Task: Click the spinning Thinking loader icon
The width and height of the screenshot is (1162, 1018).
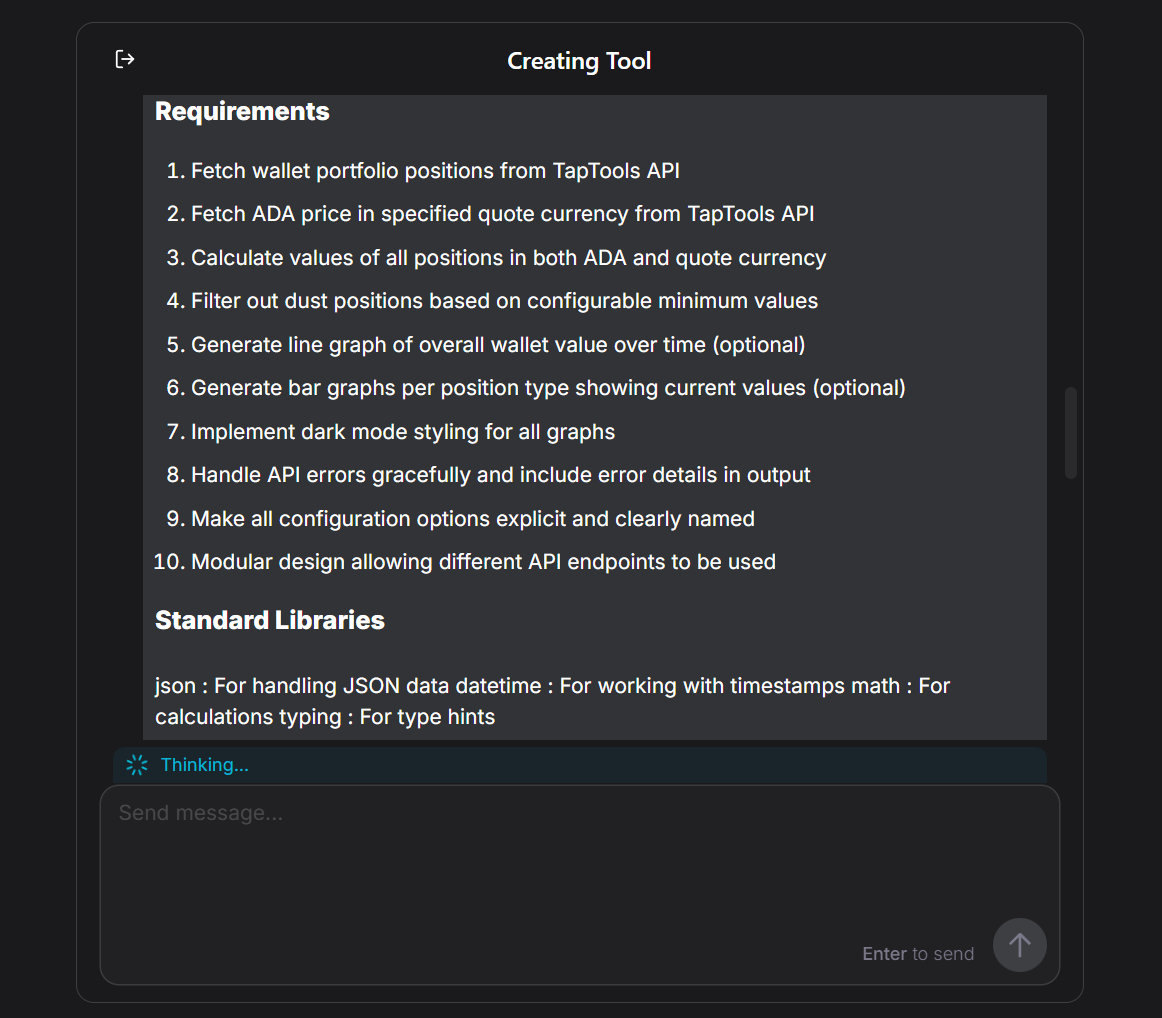Action: tap(137, 766)
